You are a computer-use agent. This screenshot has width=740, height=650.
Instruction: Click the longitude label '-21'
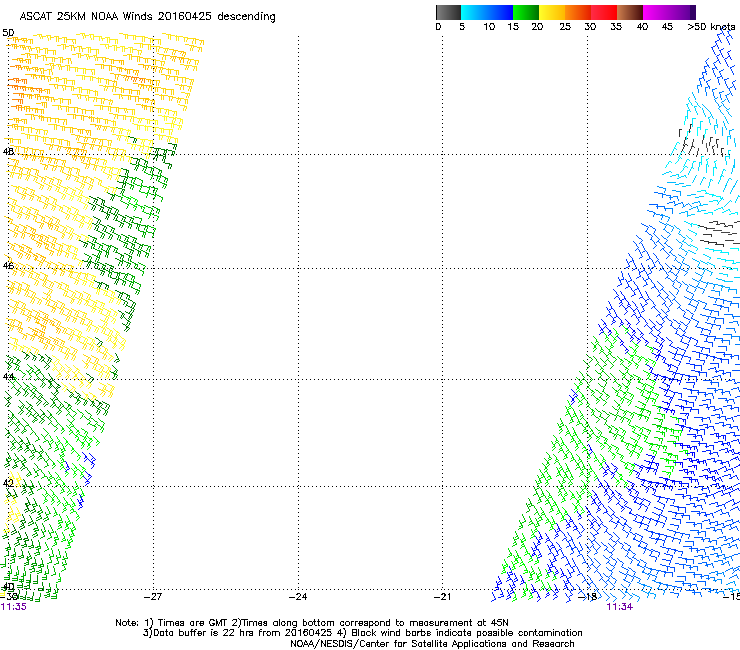pyautogui.click(x=442, y=597)
